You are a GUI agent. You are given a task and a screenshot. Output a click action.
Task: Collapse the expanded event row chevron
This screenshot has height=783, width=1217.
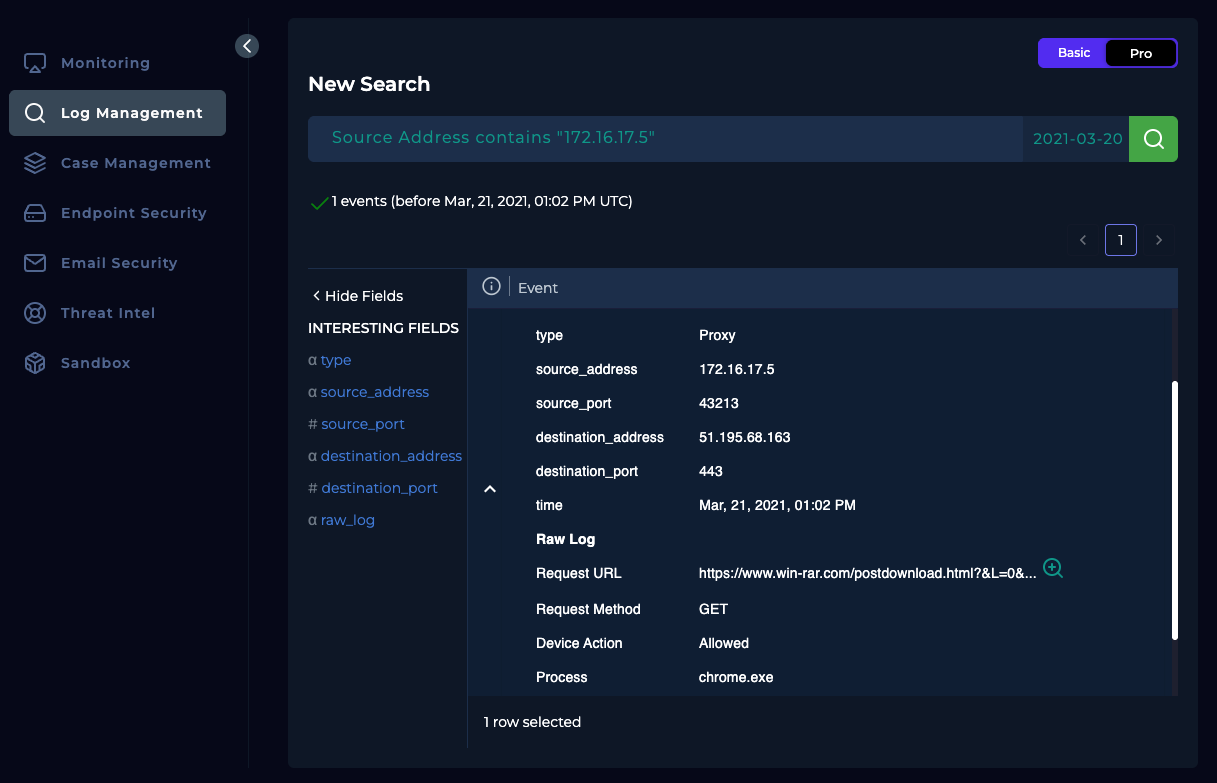(490, 489)
